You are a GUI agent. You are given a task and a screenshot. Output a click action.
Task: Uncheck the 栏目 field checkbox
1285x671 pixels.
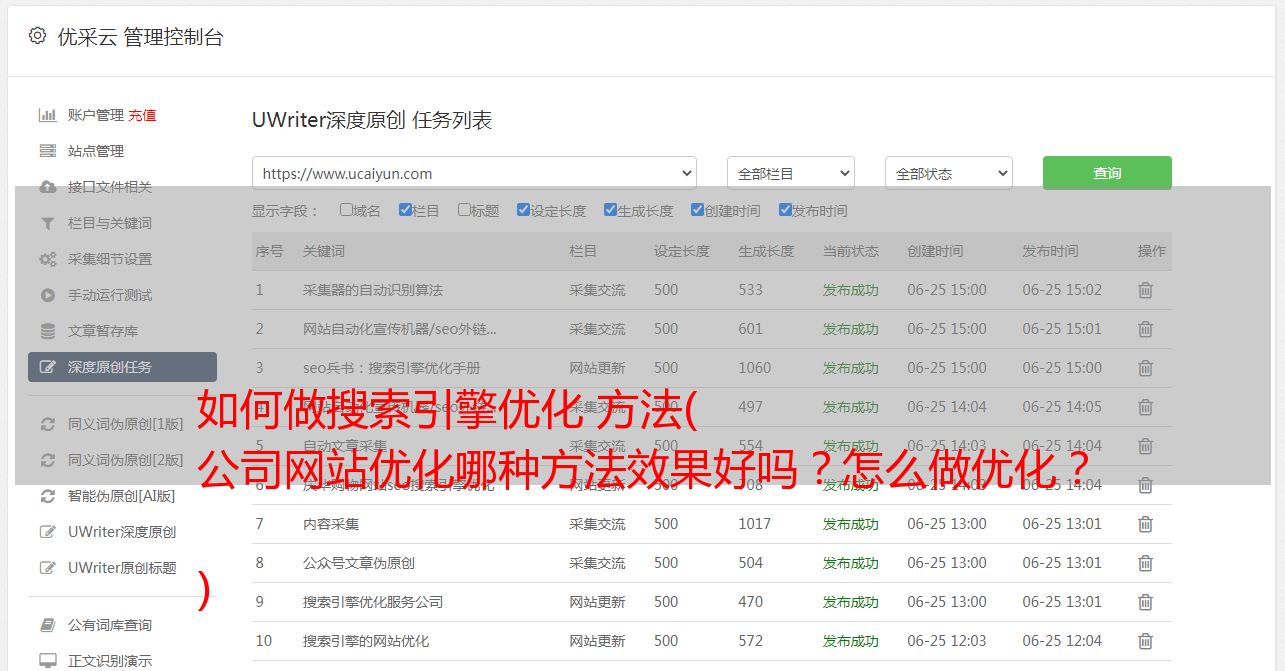(x=405, y=210)
